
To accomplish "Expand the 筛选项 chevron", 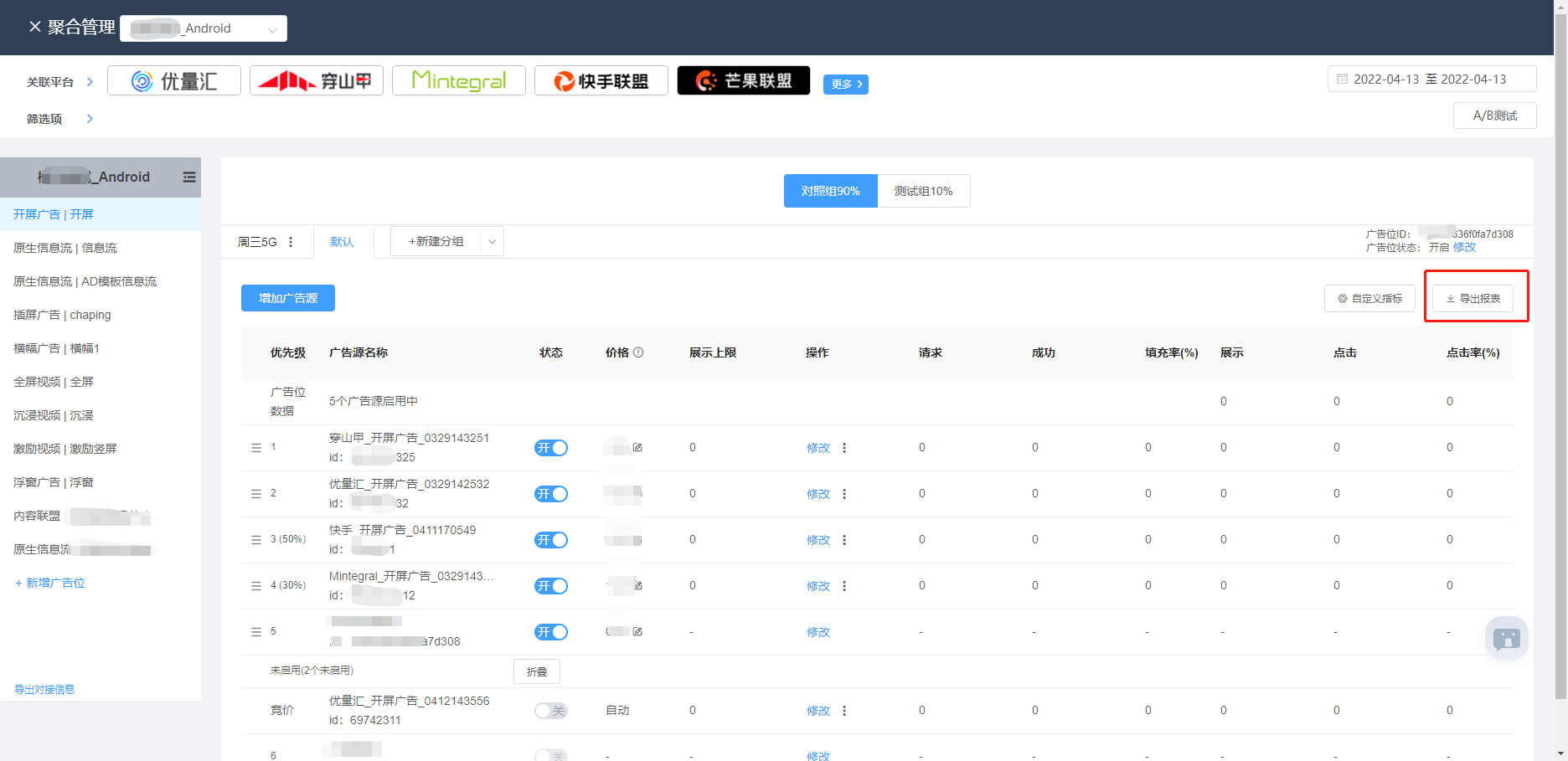I will click(90, 119).
